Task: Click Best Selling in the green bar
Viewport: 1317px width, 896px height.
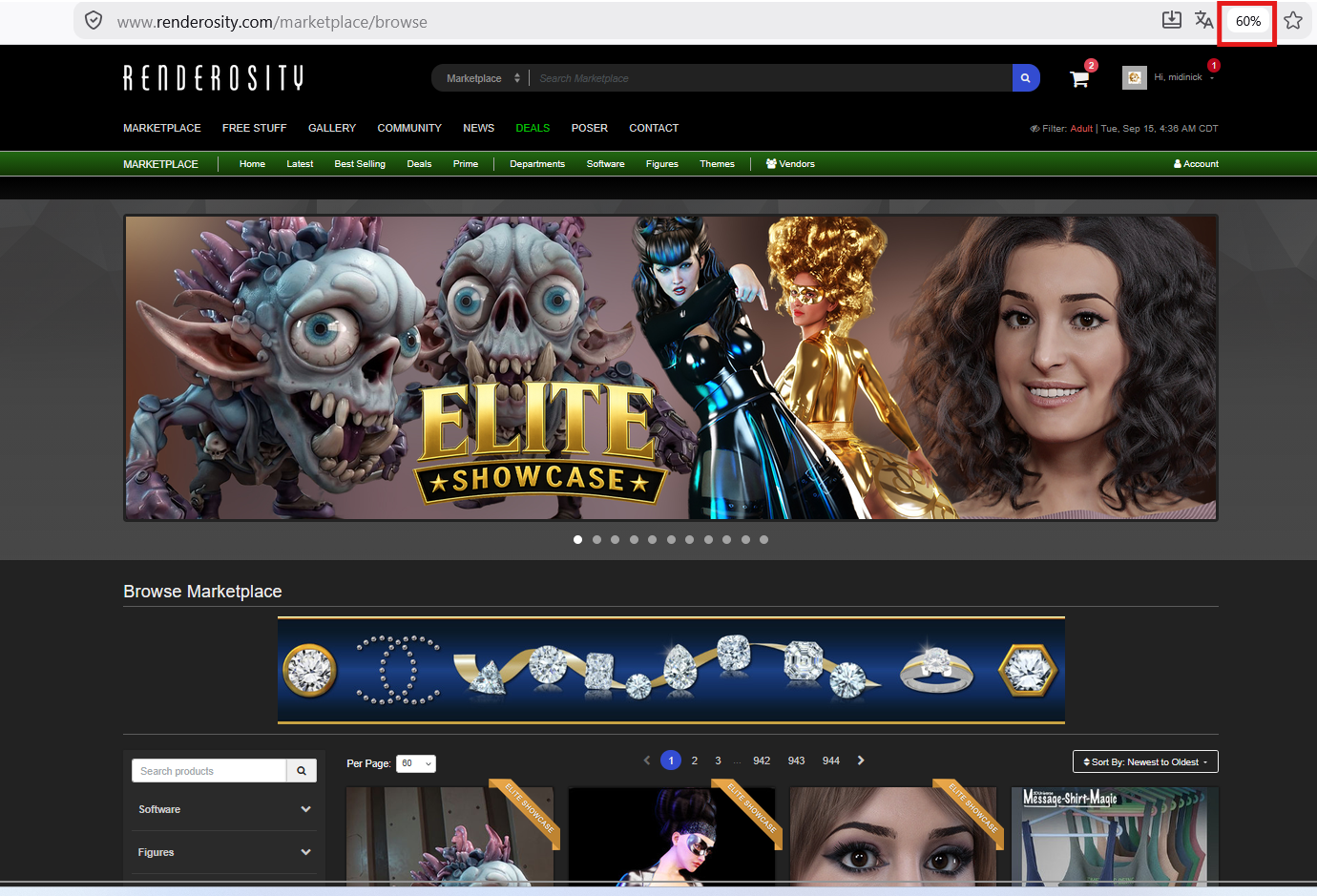Action: (x=360, y=164)
